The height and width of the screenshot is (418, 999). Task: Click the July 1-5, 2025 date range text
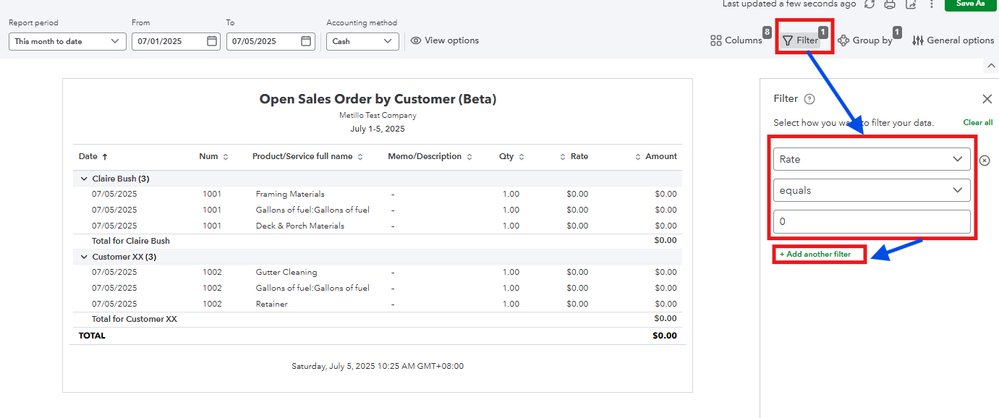point(377,129)
